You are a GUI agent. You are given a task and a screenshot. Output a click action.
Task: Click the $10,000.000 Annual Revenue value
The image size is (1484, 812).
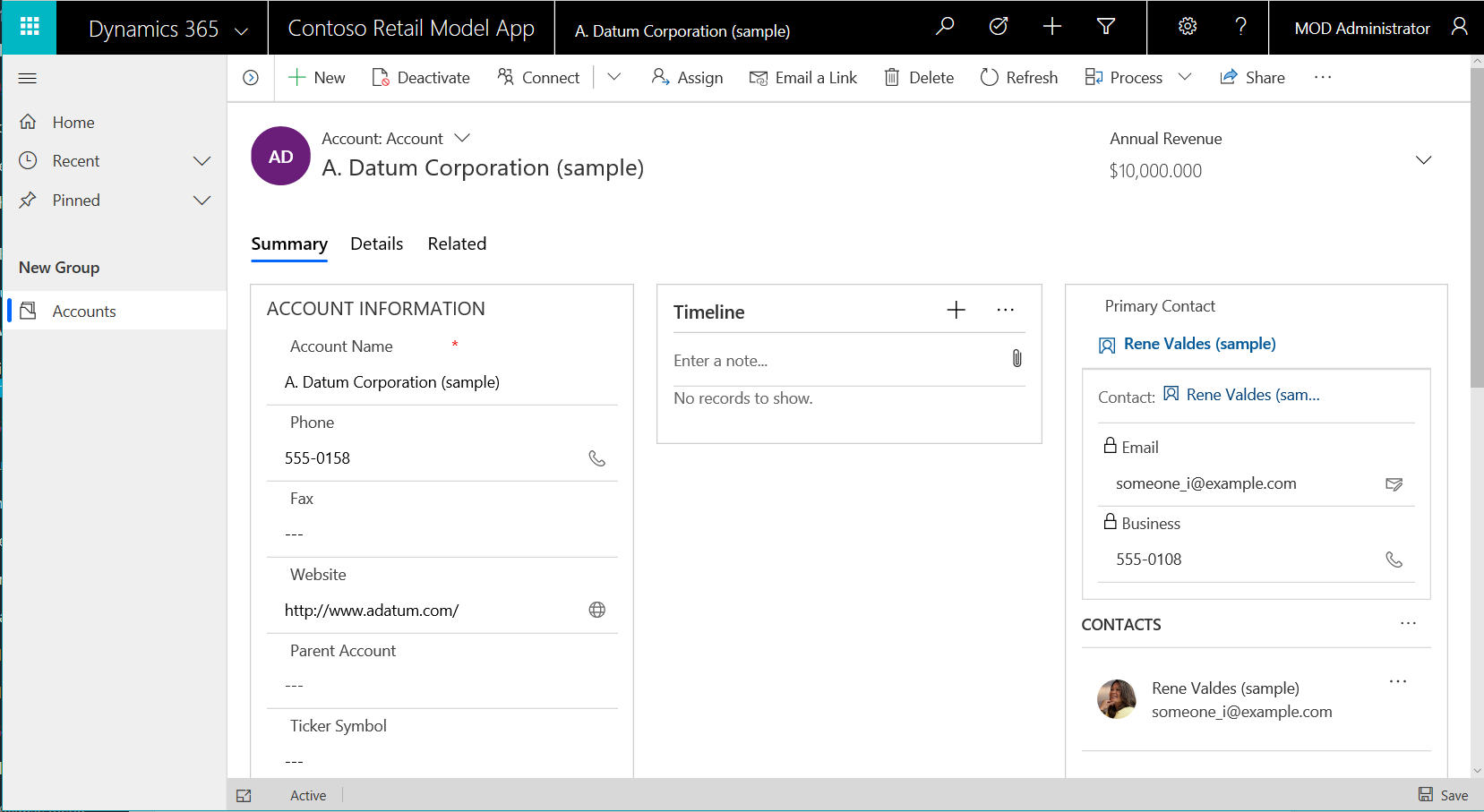pyautogui.click(x=1155, y=171)
